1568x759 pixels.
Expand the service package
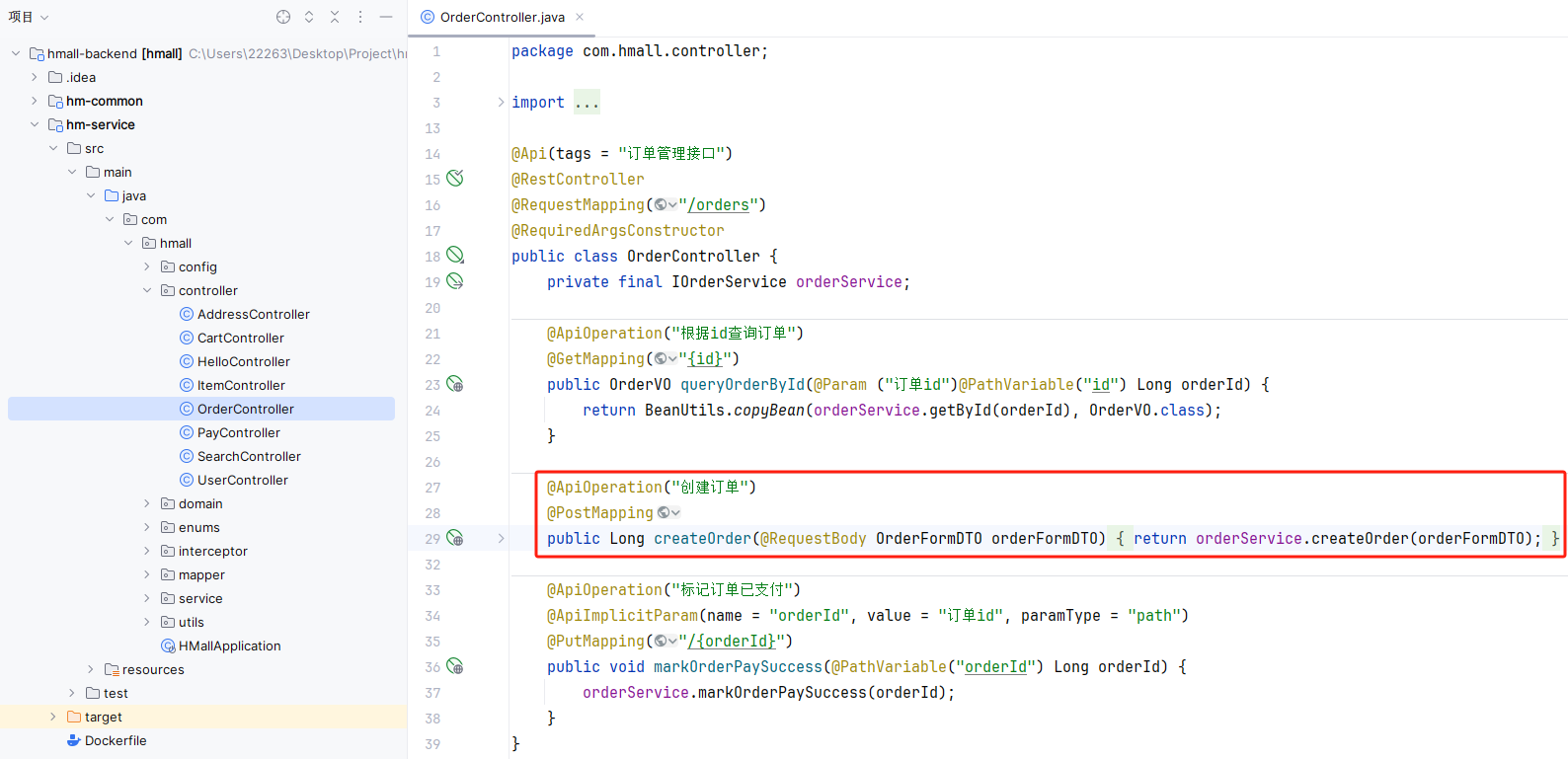click(147, 598)
